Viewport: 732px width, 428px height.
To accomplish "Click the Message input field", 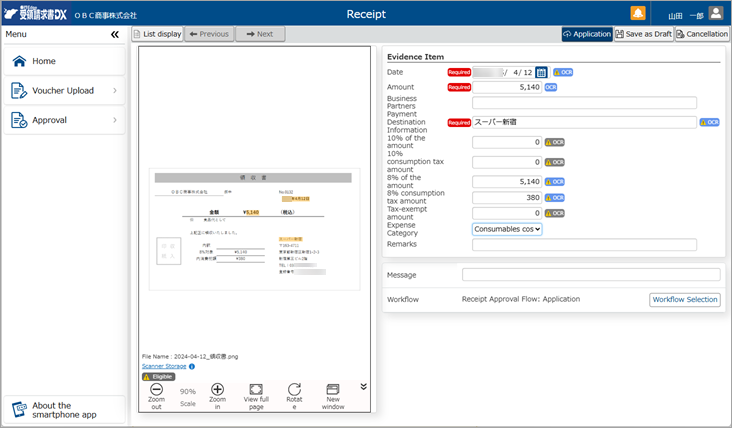I will click(x=591, y=275).
